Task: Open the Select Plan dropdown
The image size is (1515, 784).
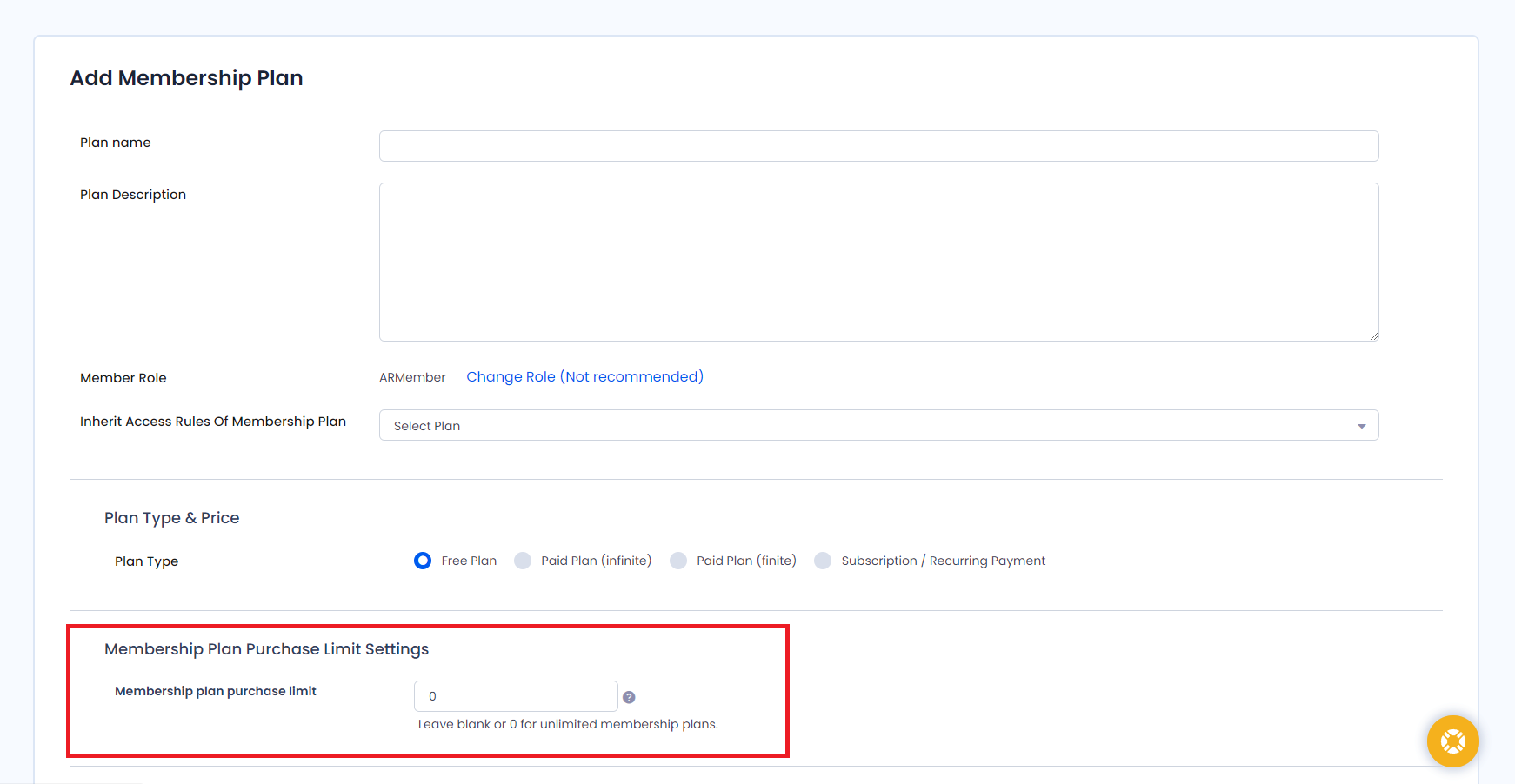Action: tap(878, 425)
